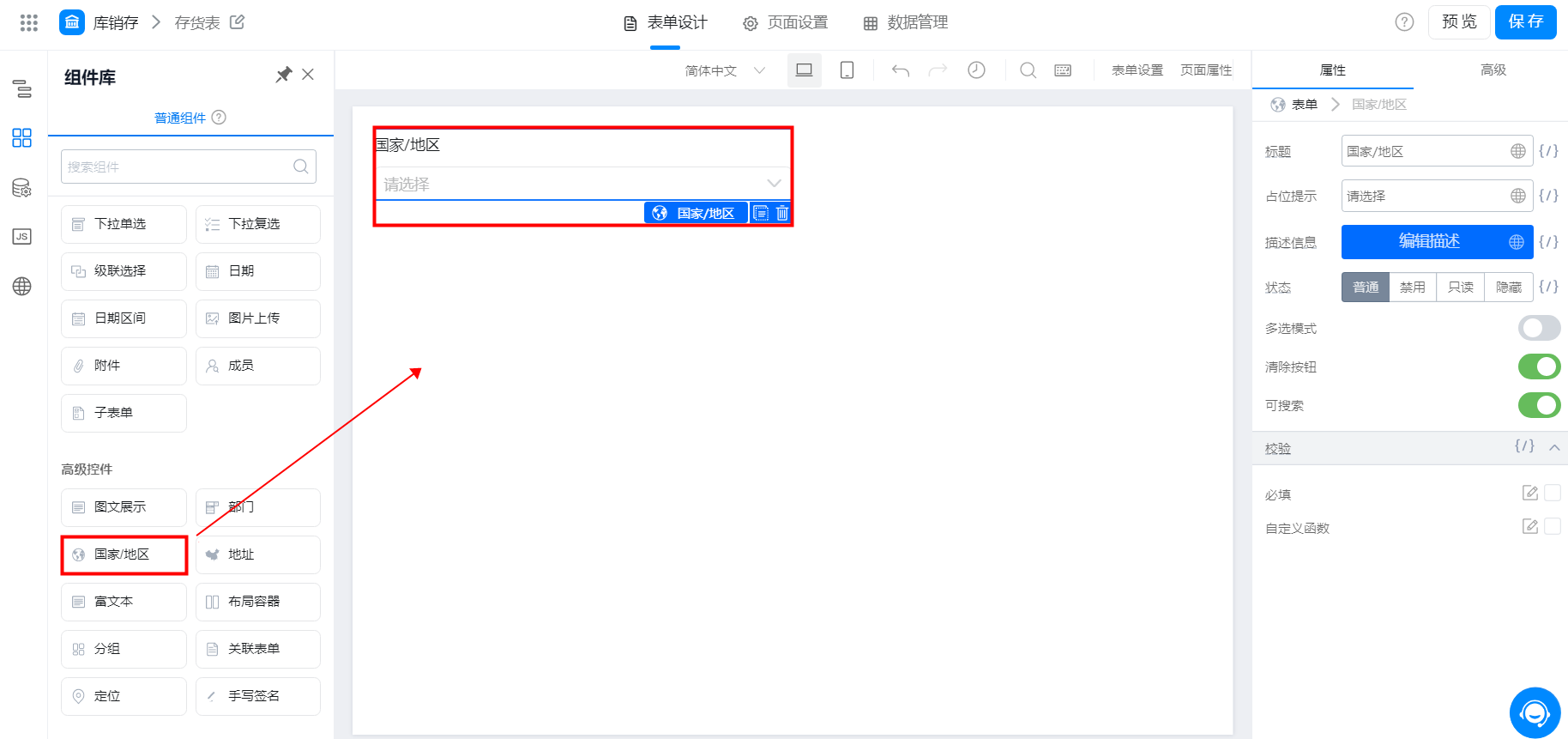Bind variable for 标题 property
This screenshot has height=739, width=1568.
tap(1548, 151)
